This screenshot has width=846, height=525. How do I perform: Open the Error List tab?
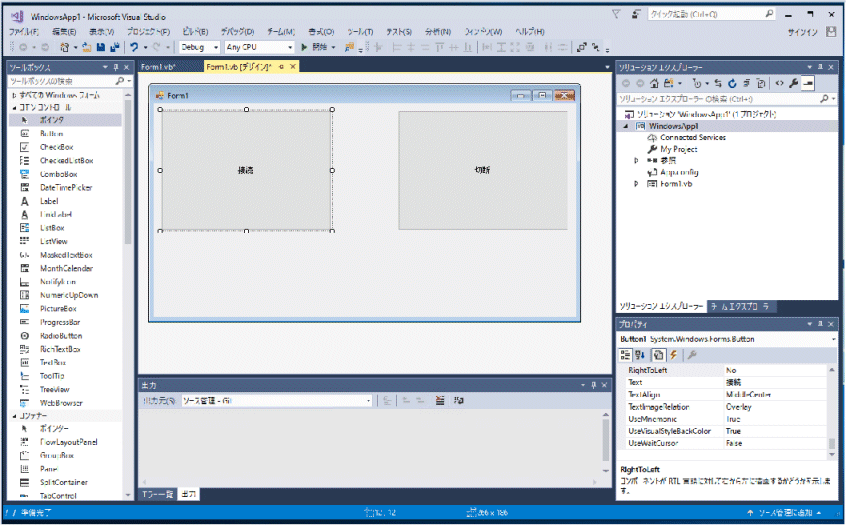click(157, 494)
